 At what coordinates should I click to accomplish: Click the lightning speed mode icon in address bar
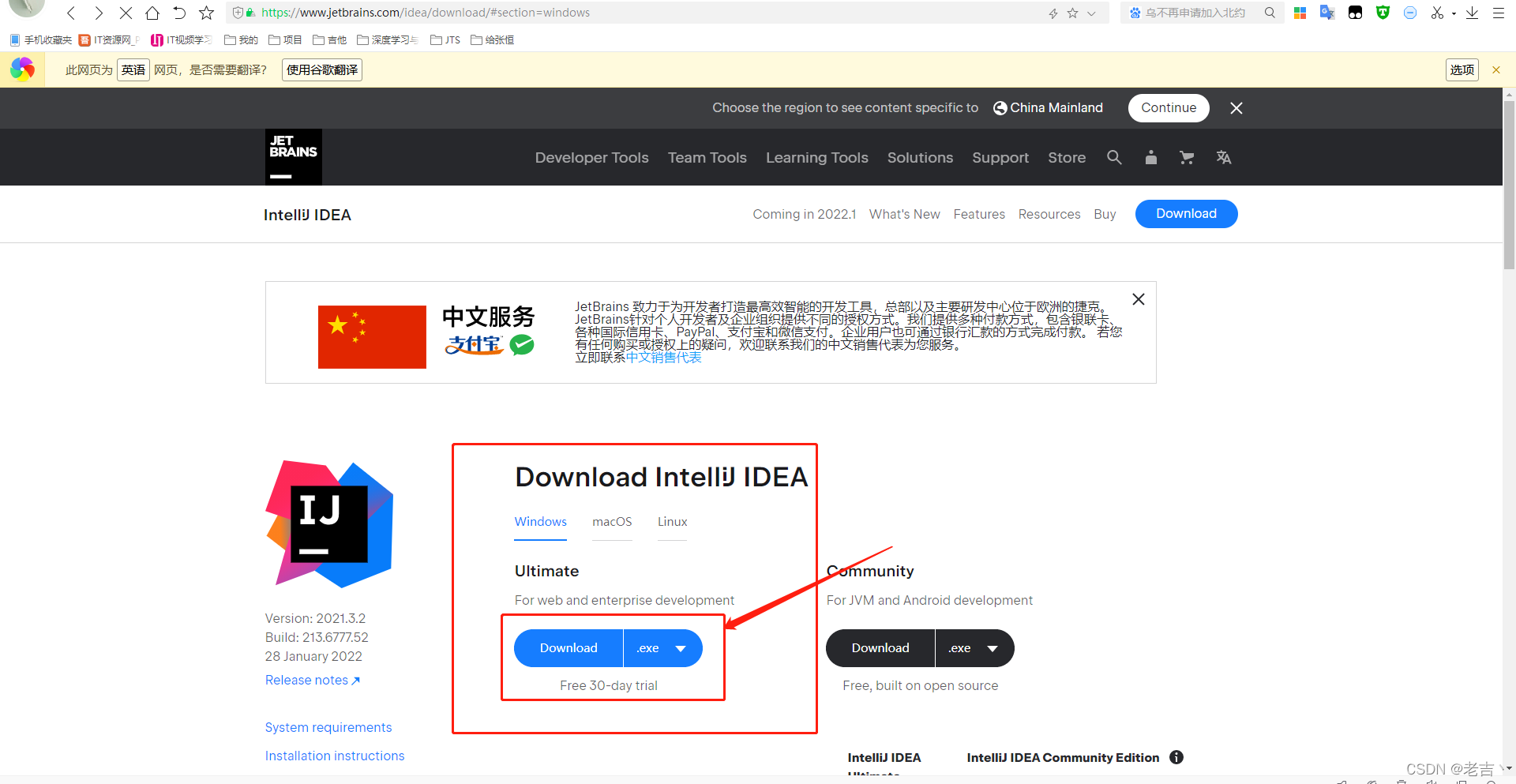[1053, 13]
